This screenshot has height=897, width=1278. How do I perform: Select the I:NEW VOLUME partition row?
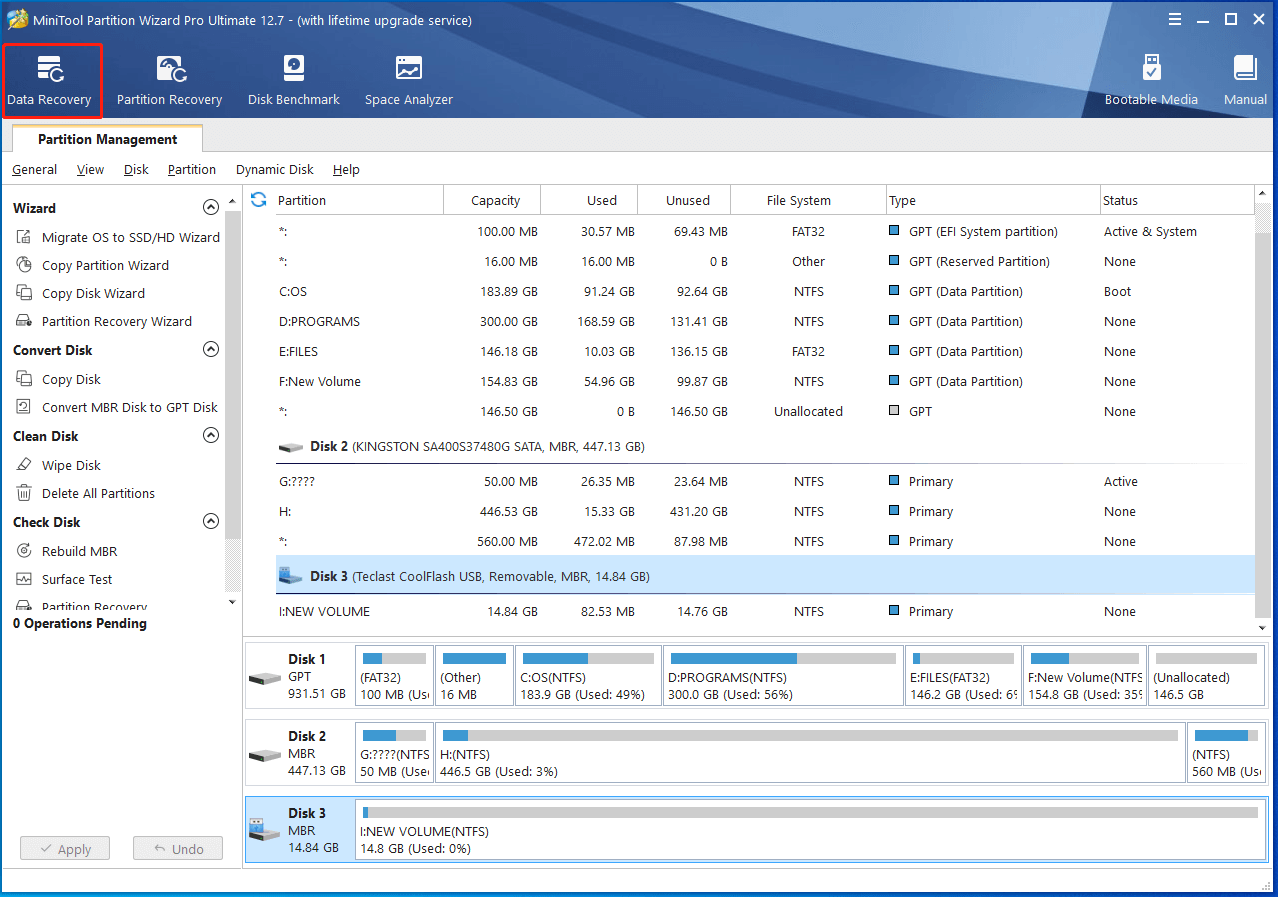coord(765,612)
